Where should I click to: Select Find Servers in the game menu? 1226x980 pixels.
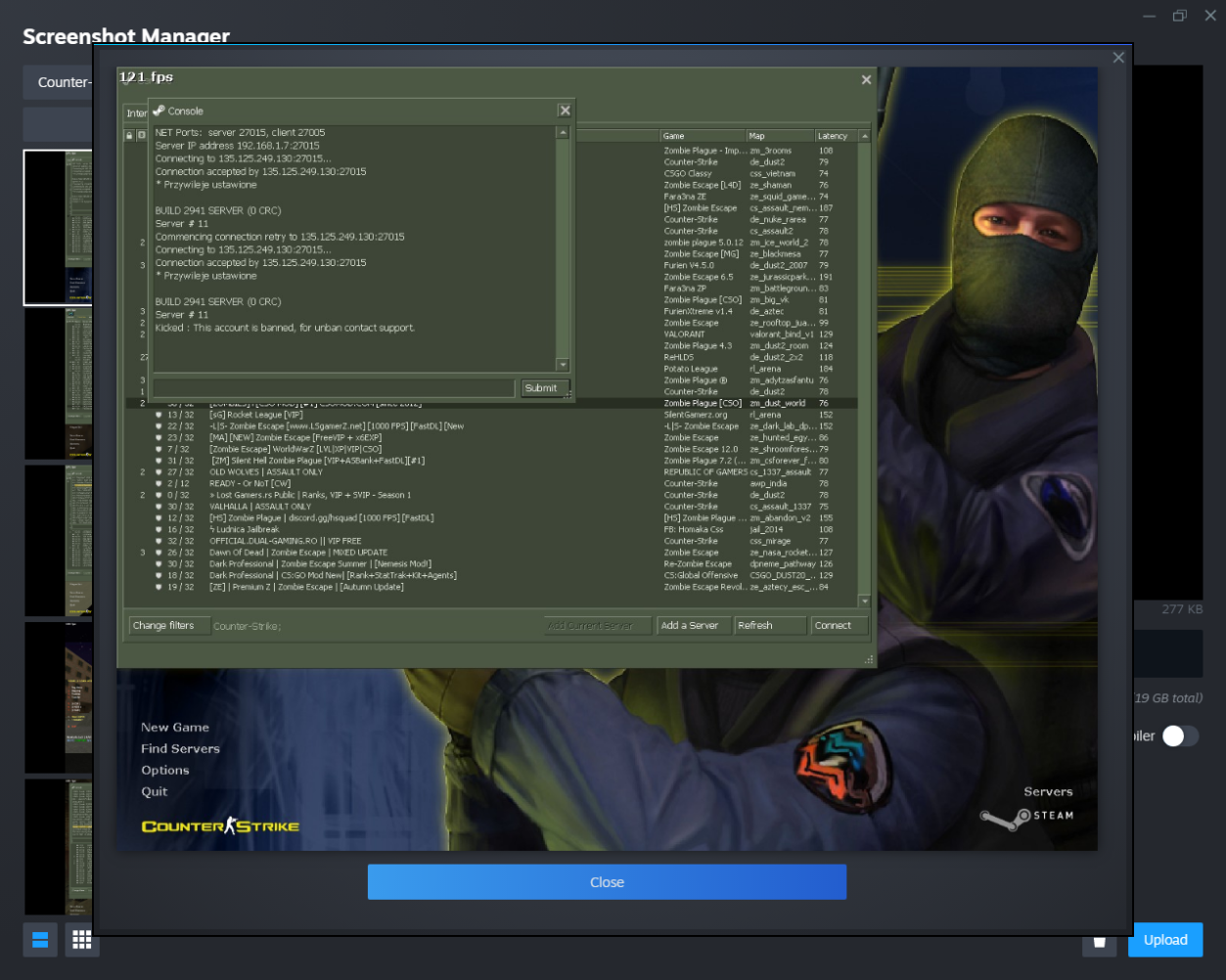click(180, 748)
